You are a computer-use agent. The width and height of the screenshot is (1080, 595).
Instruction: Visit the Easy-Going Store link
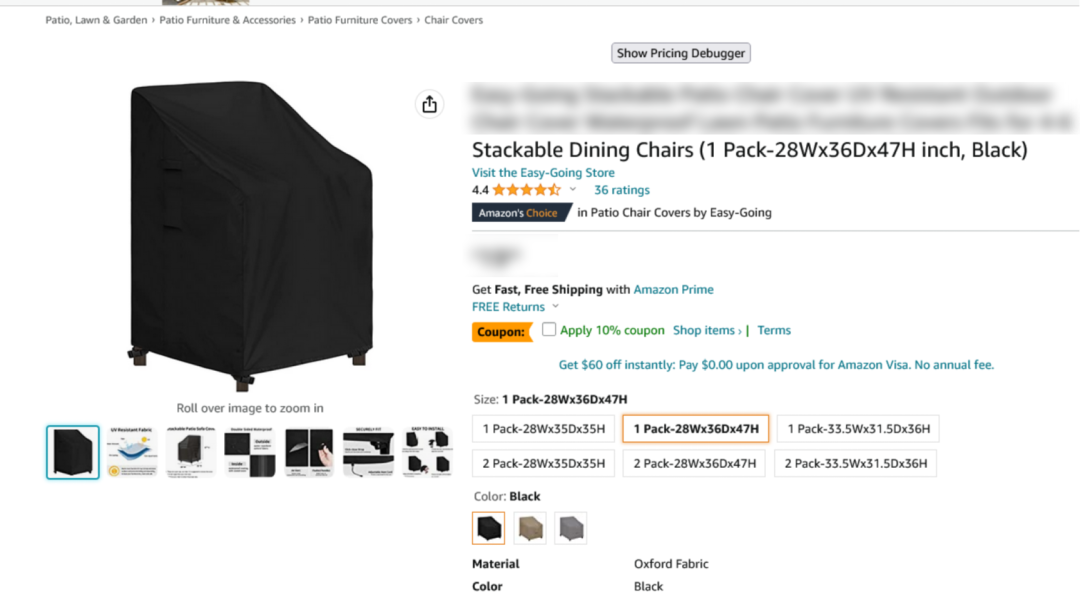click(x=543, y=173)
